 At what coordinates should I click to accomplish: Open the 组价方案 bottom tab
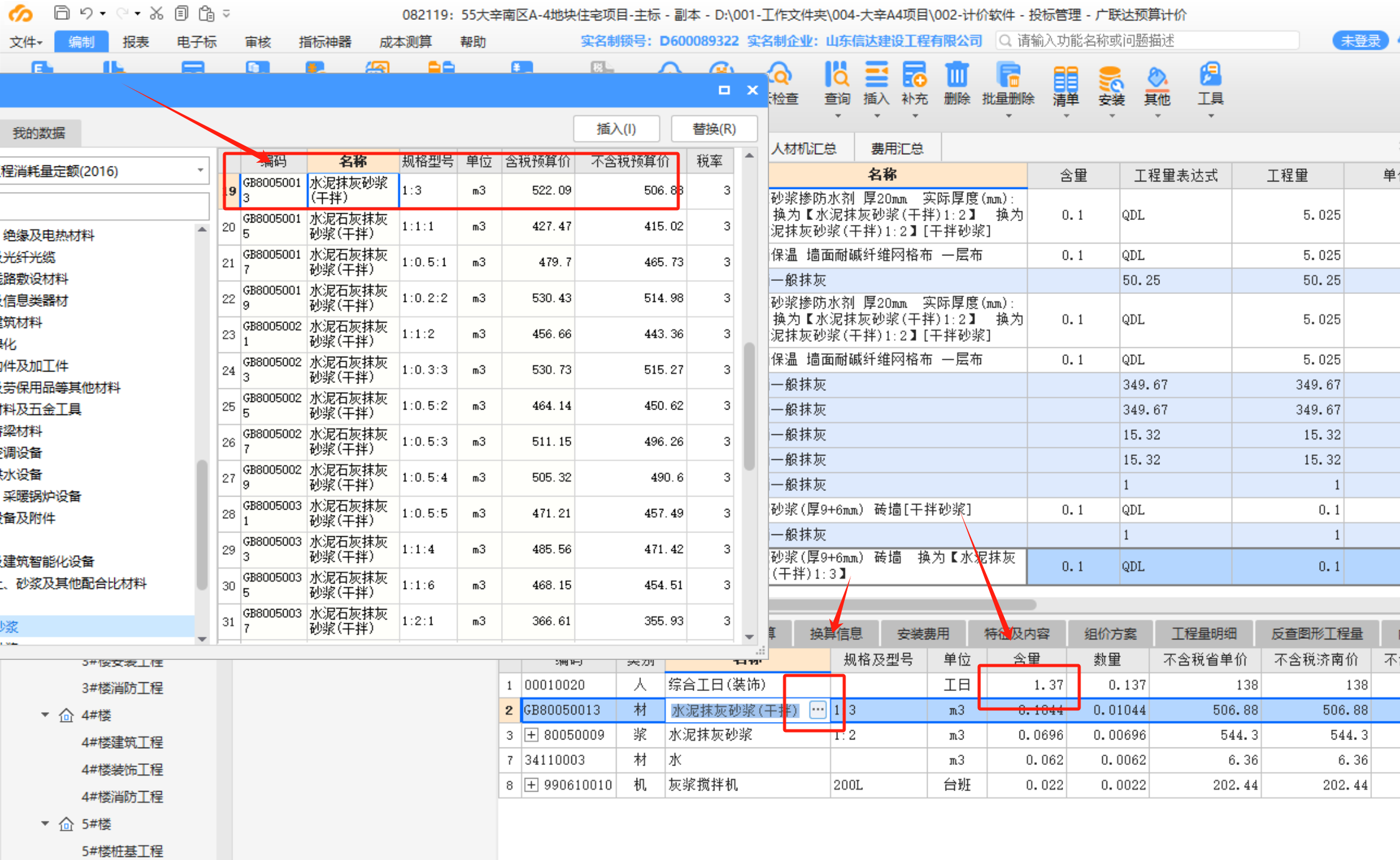1110,634
